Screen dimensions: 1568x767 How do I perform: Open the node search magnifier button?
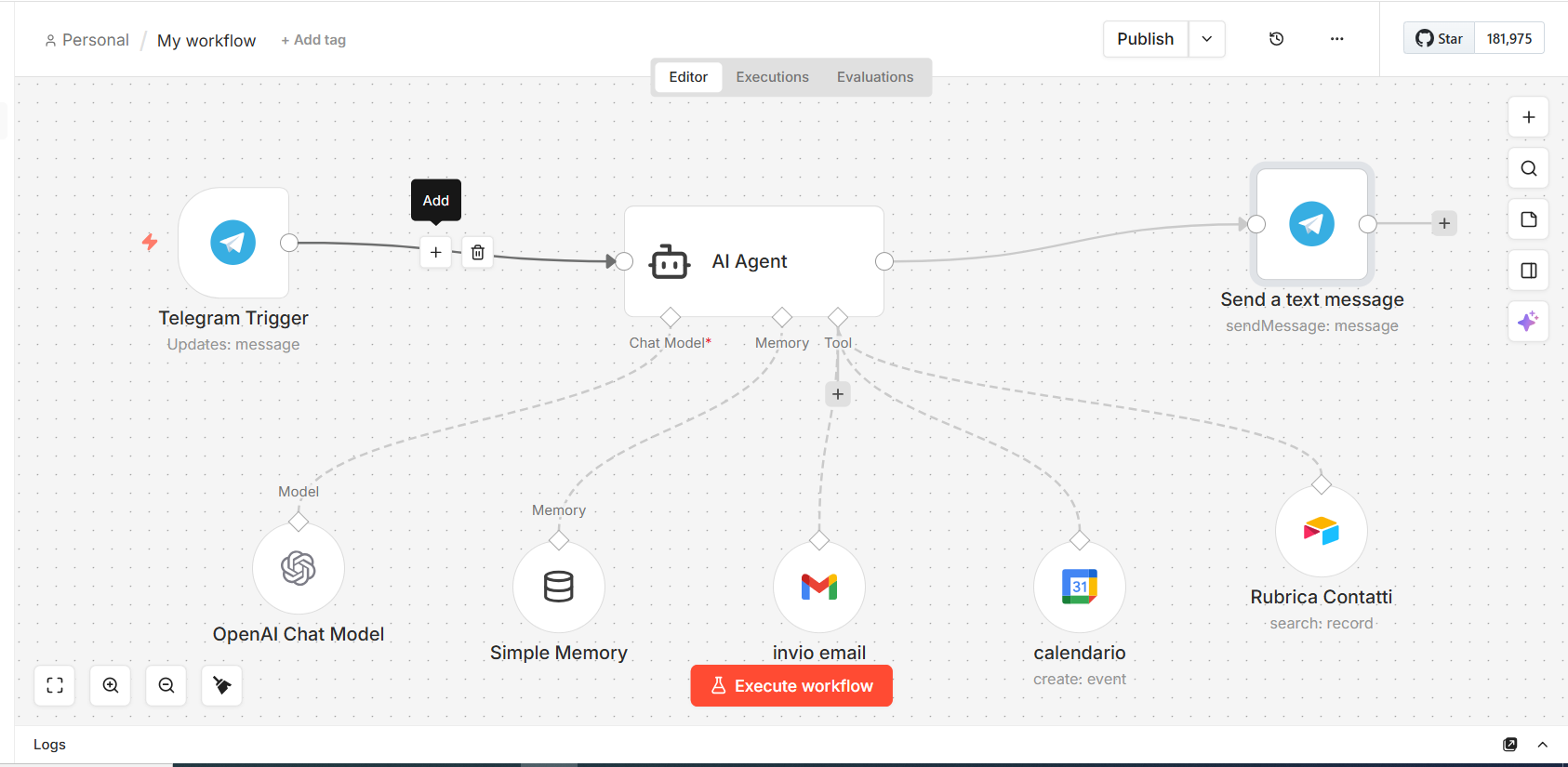(x=1529, y=168)
